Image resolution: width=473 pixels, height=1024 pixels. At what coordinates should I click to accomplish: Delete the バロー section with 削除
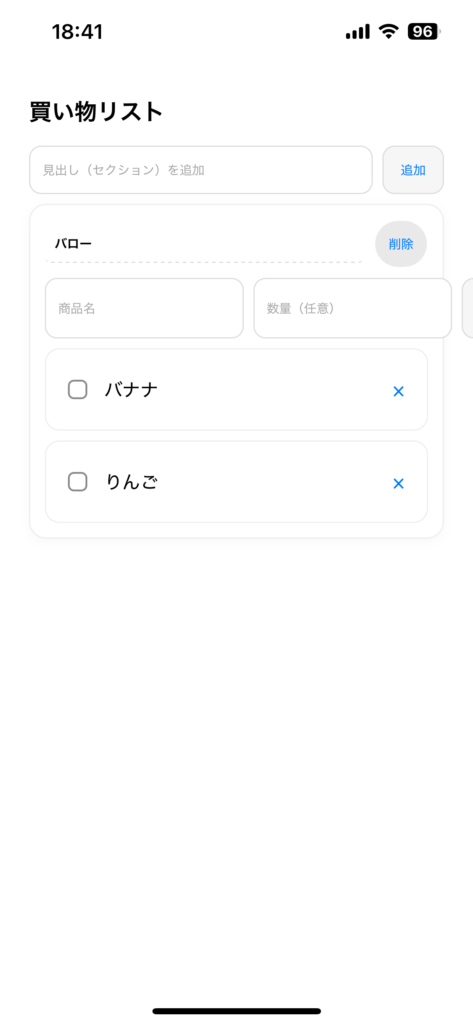[400, 244]
